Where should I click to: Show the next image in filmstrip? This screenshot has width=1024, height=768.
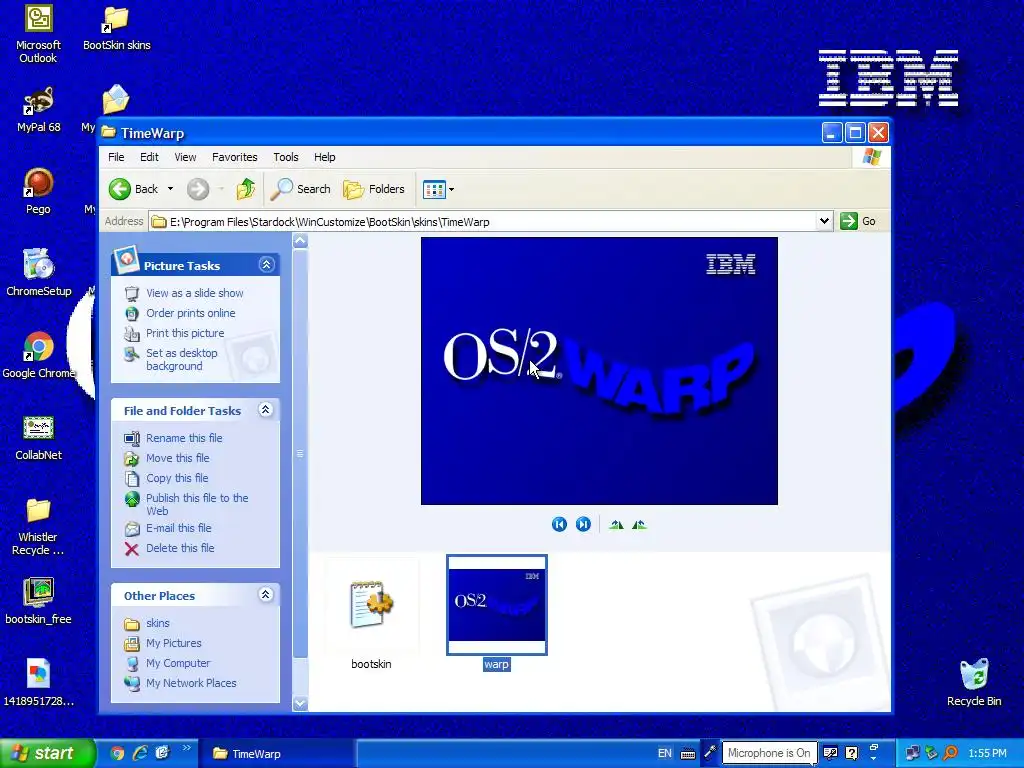pyautogui.click(x=583, y=524)
